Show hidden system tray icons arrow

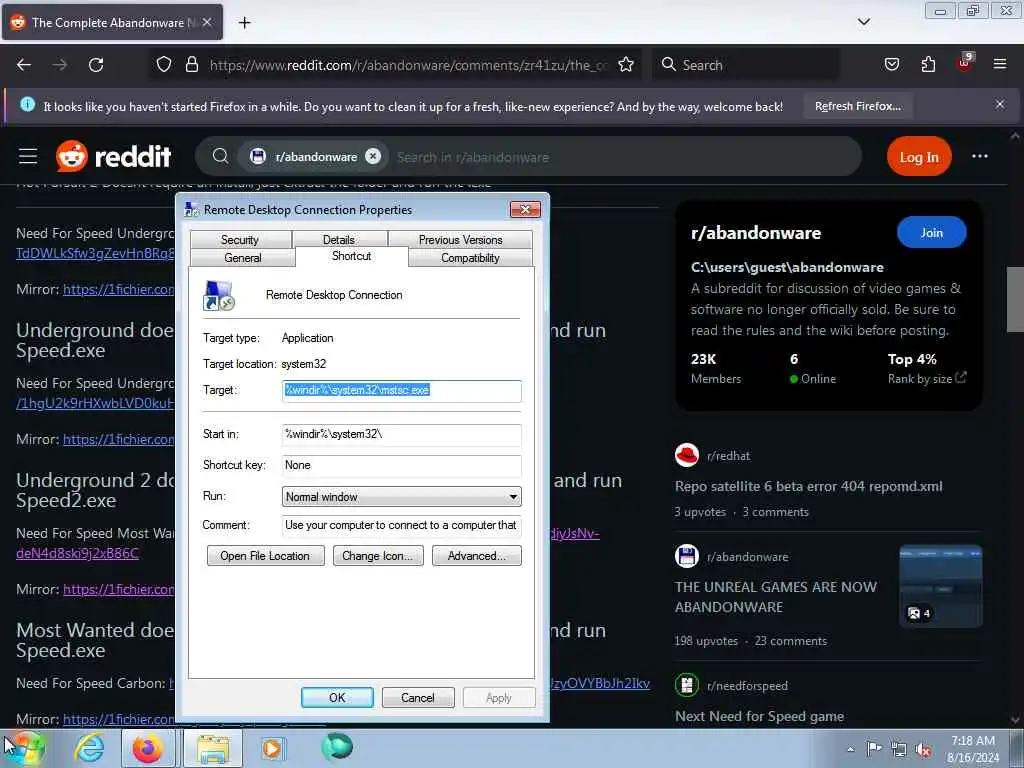[x=850, y=749]
